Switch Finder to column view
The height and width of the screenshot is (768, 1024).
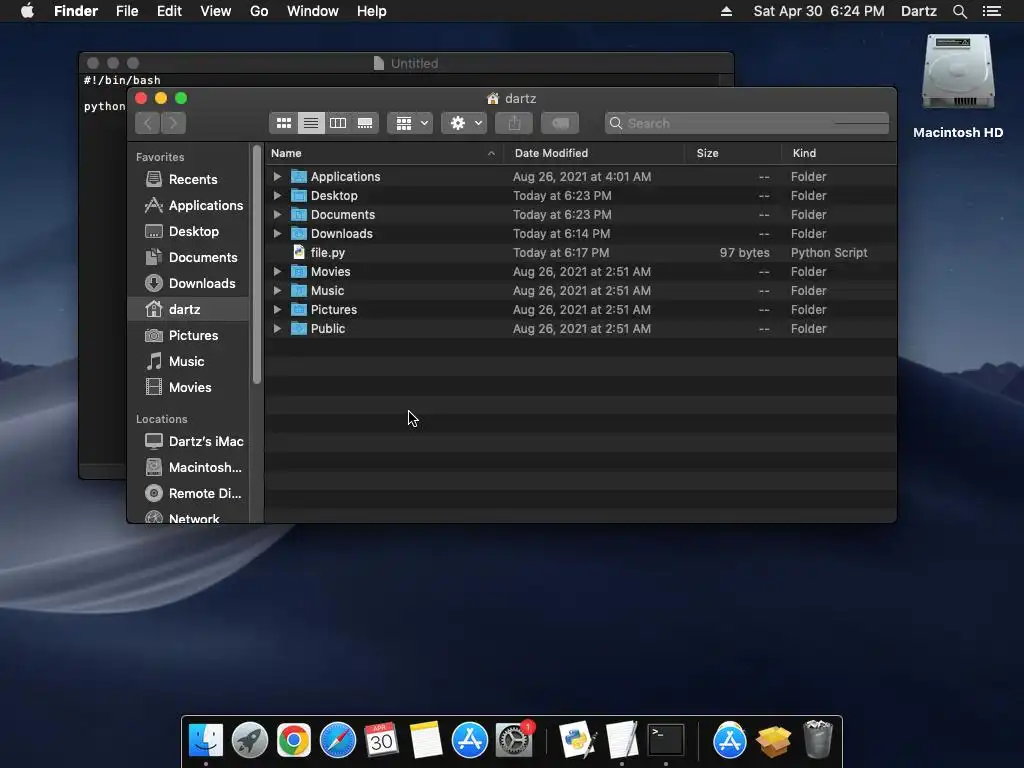pyautogui.click(x=338, y=123)
